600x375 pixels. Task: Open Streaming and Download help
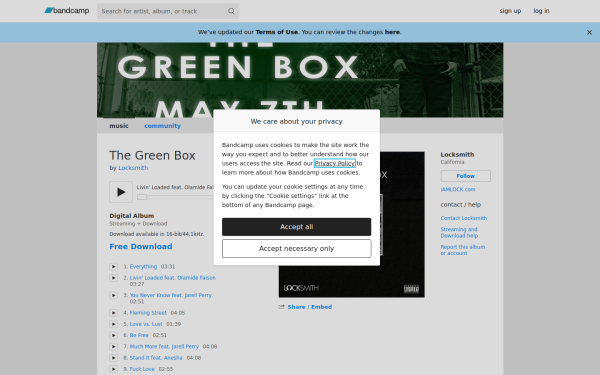tap(459, 233)
